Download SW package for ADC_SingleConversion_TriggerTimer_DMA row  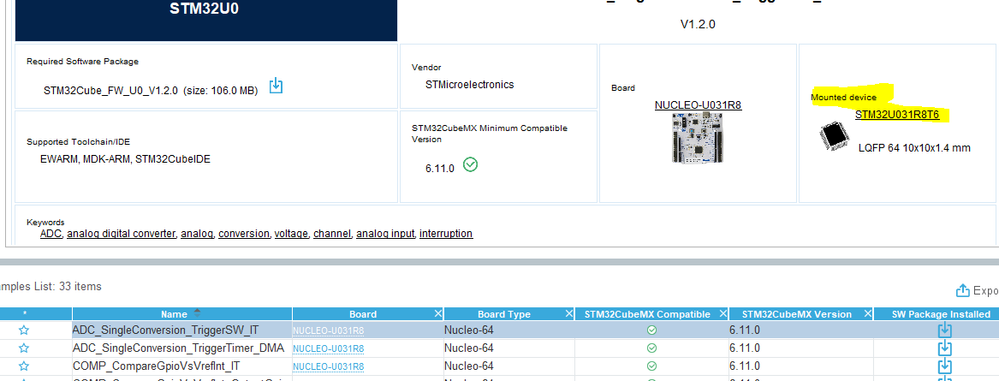pyautogui.click(x=945, y=348)
